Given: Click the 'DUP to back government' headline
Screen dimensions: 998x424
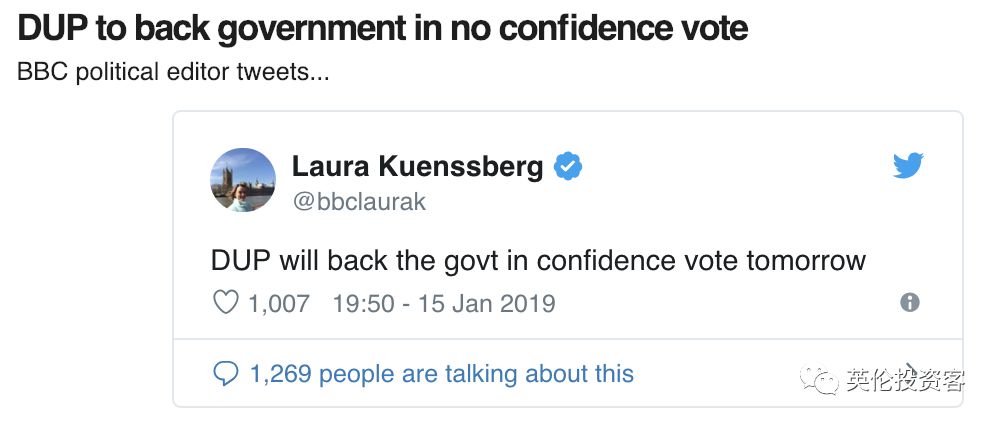Looking at the screenshot, I should click(x=382, y=27).
